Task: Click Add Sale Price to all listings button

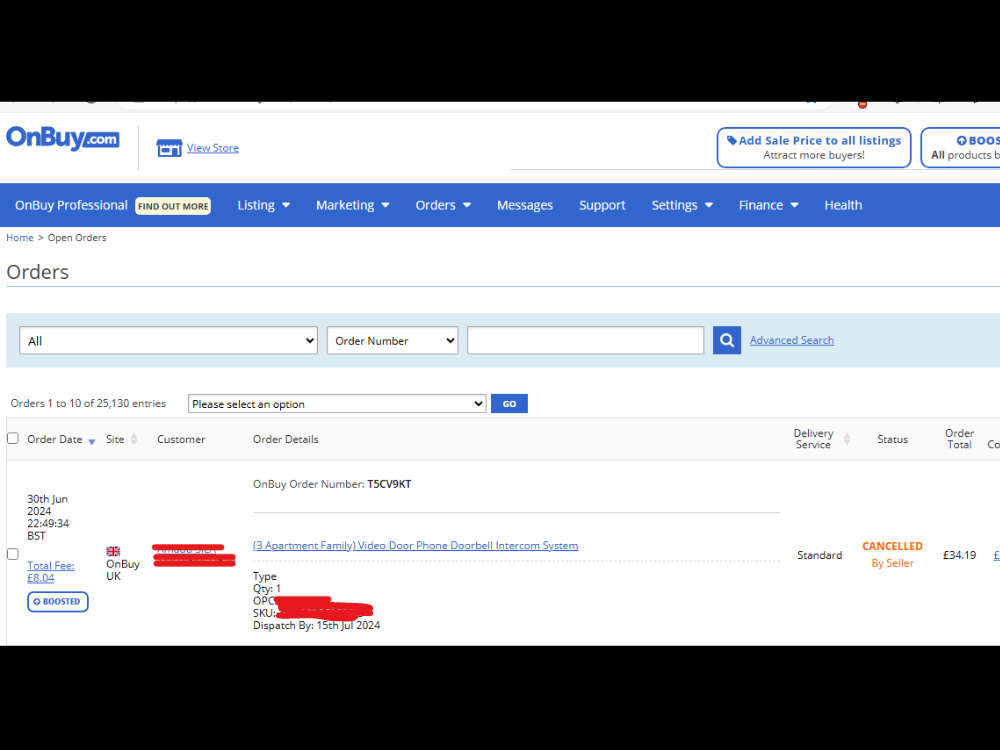Action: pos(814,147)
